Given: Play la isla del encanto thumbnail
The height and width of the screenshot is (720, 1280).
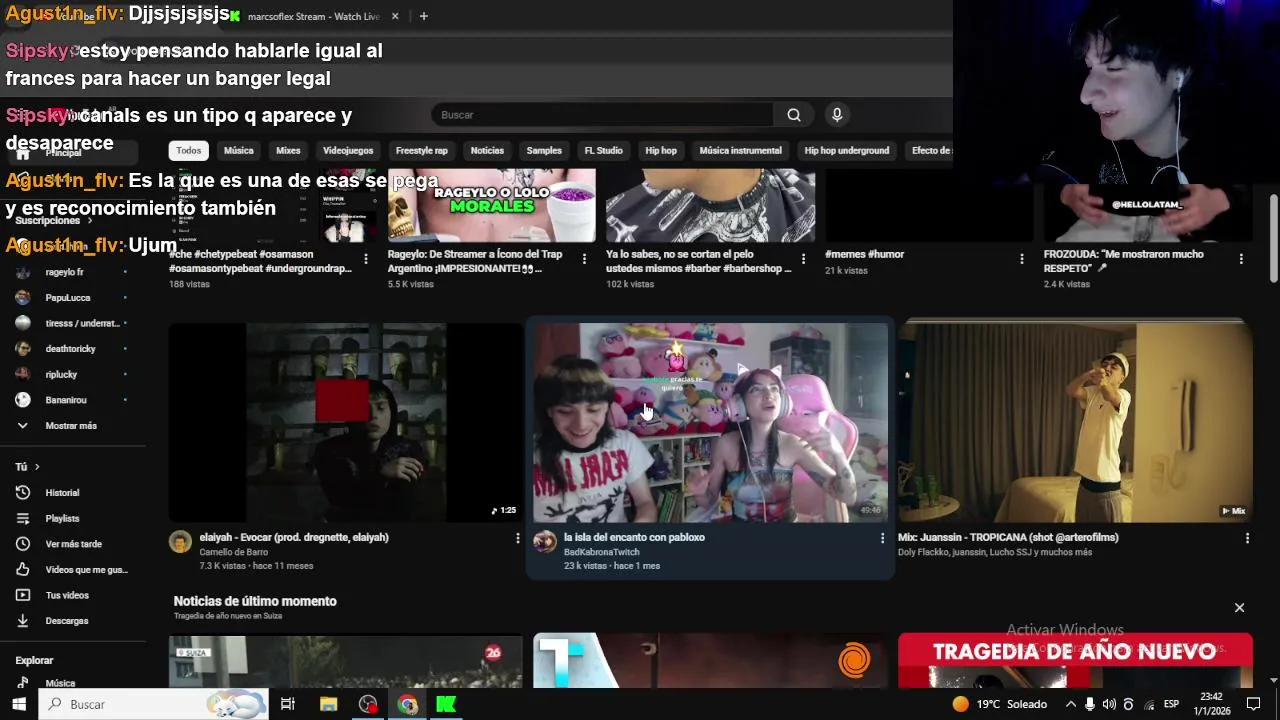Looking at the screenshot, I should (711, 422).
